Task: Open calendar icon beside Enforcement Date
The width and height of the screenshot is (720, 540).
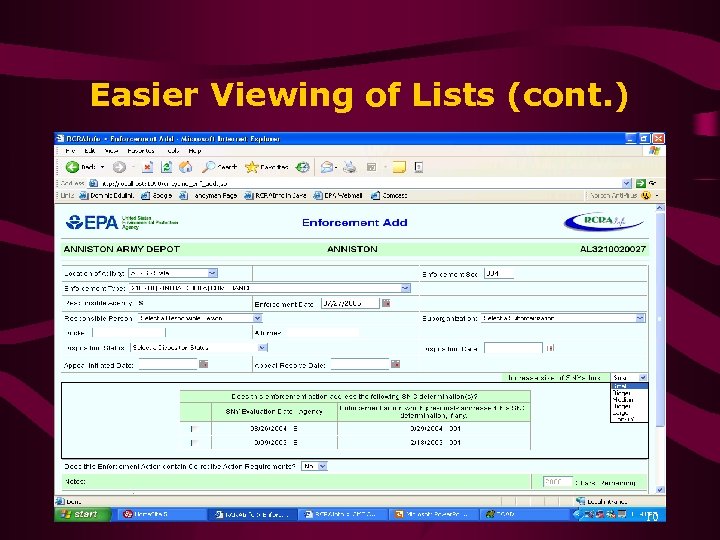Action: tap(386, 303)
